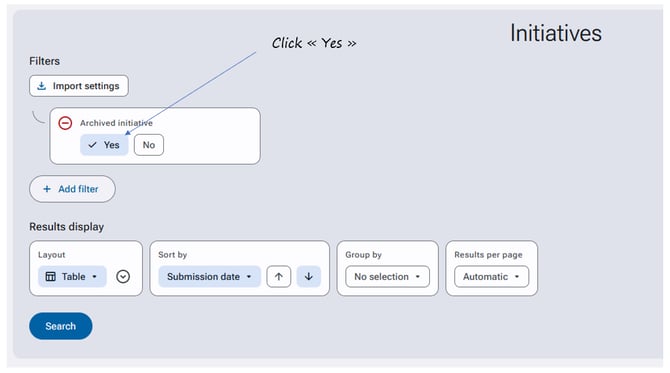Select No for Archived initiative
The width and height of the screenshot is (670, 373).
149,145
